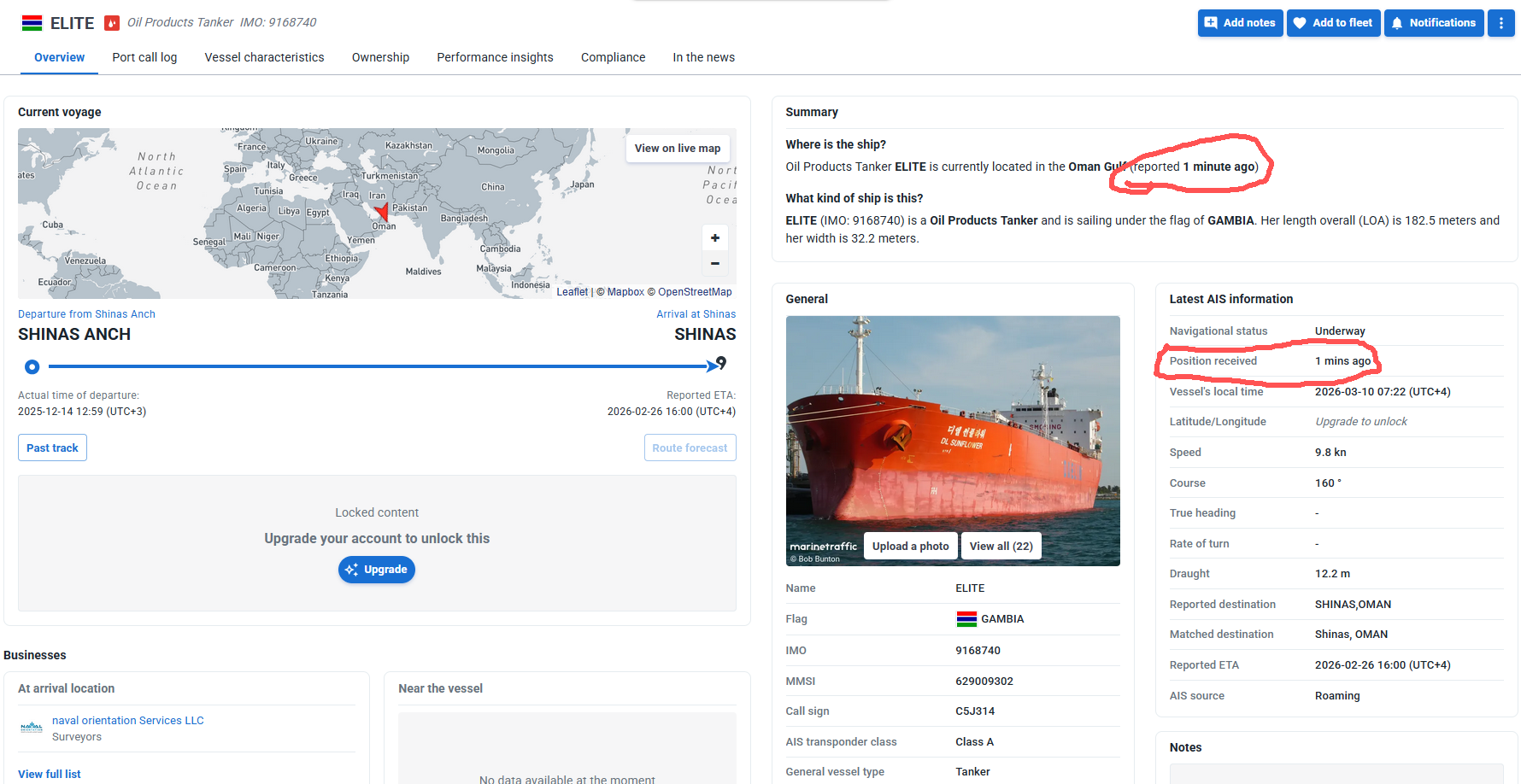The width and height of the screenshot is (1521, 784).
Task: Open the Overview tab
Action: (x=59, y=57)
